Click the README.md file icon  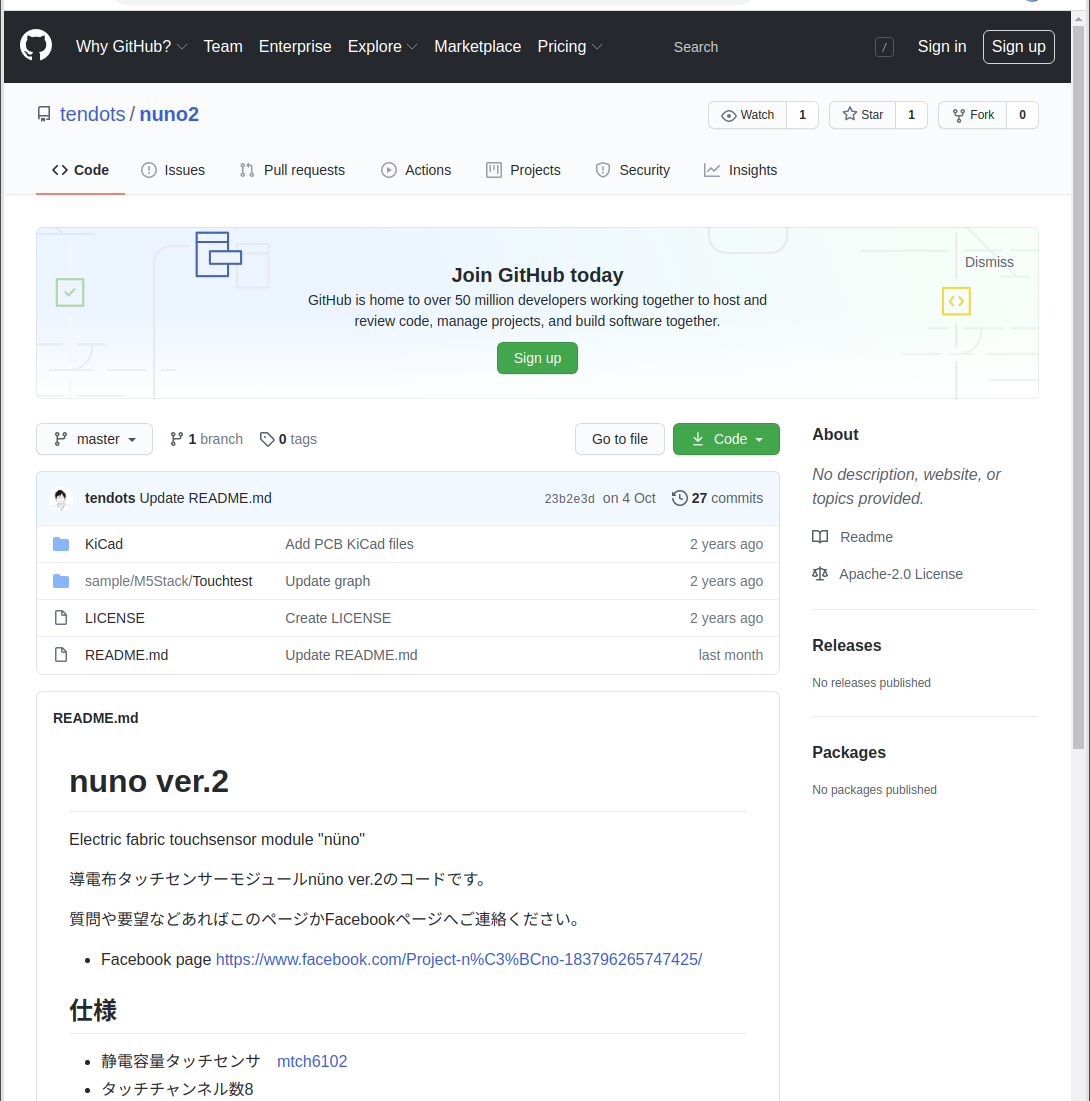pyautogui.click(x=61, y=655)
